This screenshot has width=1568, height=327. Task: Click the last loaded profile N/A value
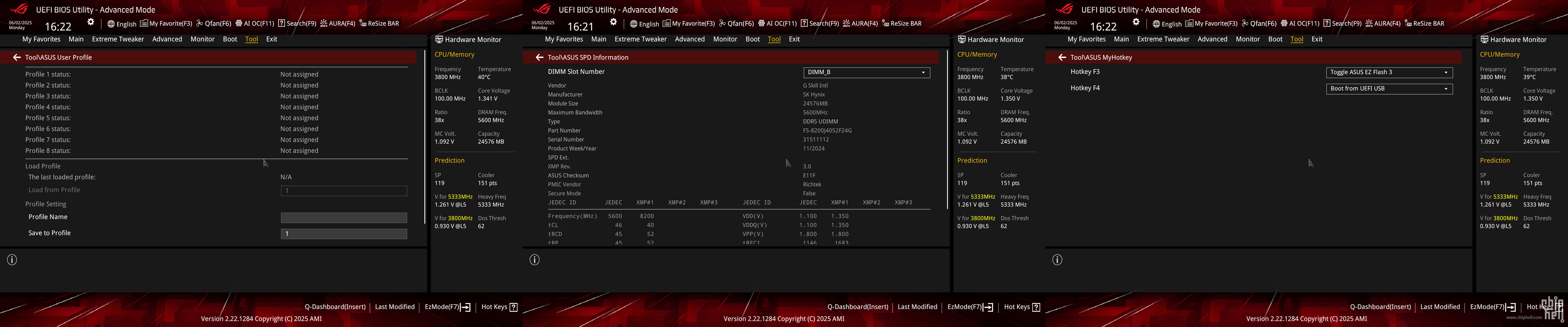(x=286, y=177)
